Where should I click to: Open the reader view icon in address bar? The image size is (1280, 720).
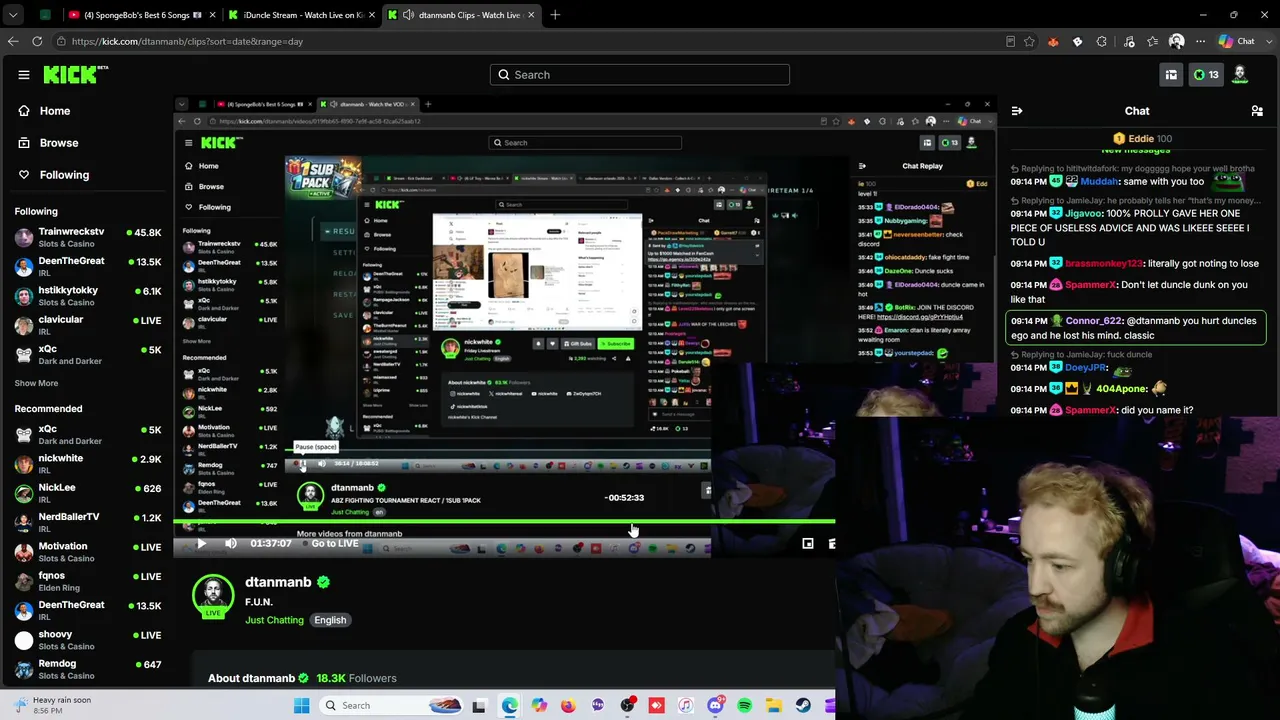1010,42
